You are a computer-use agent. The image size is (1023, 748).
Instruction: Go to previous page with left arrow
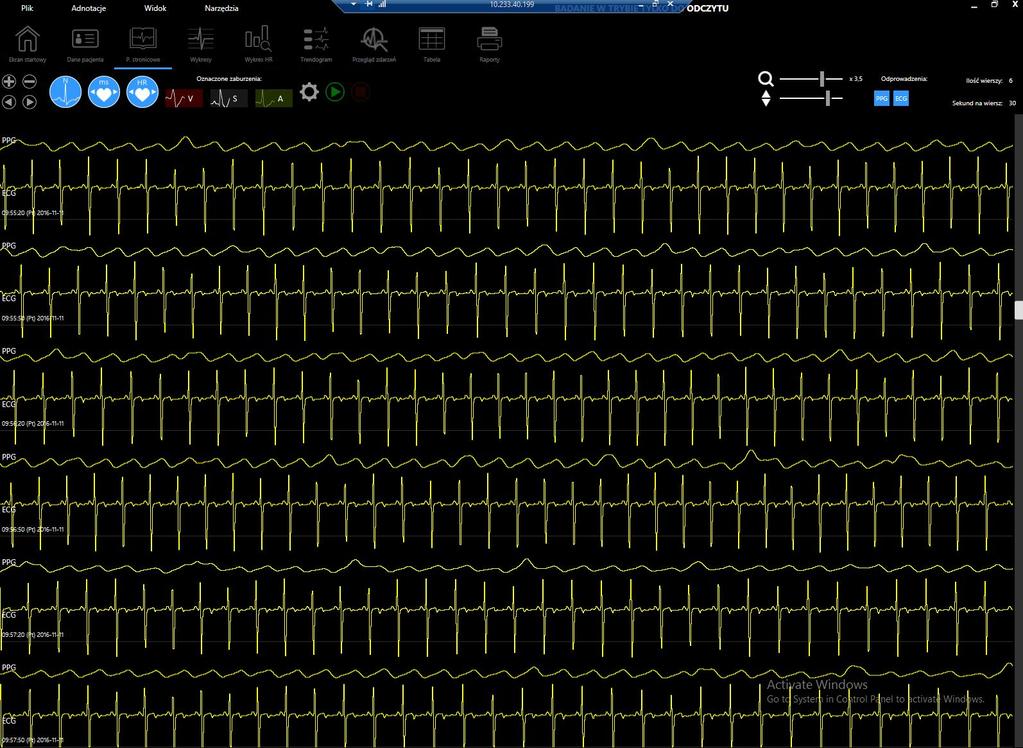(9, 102)
